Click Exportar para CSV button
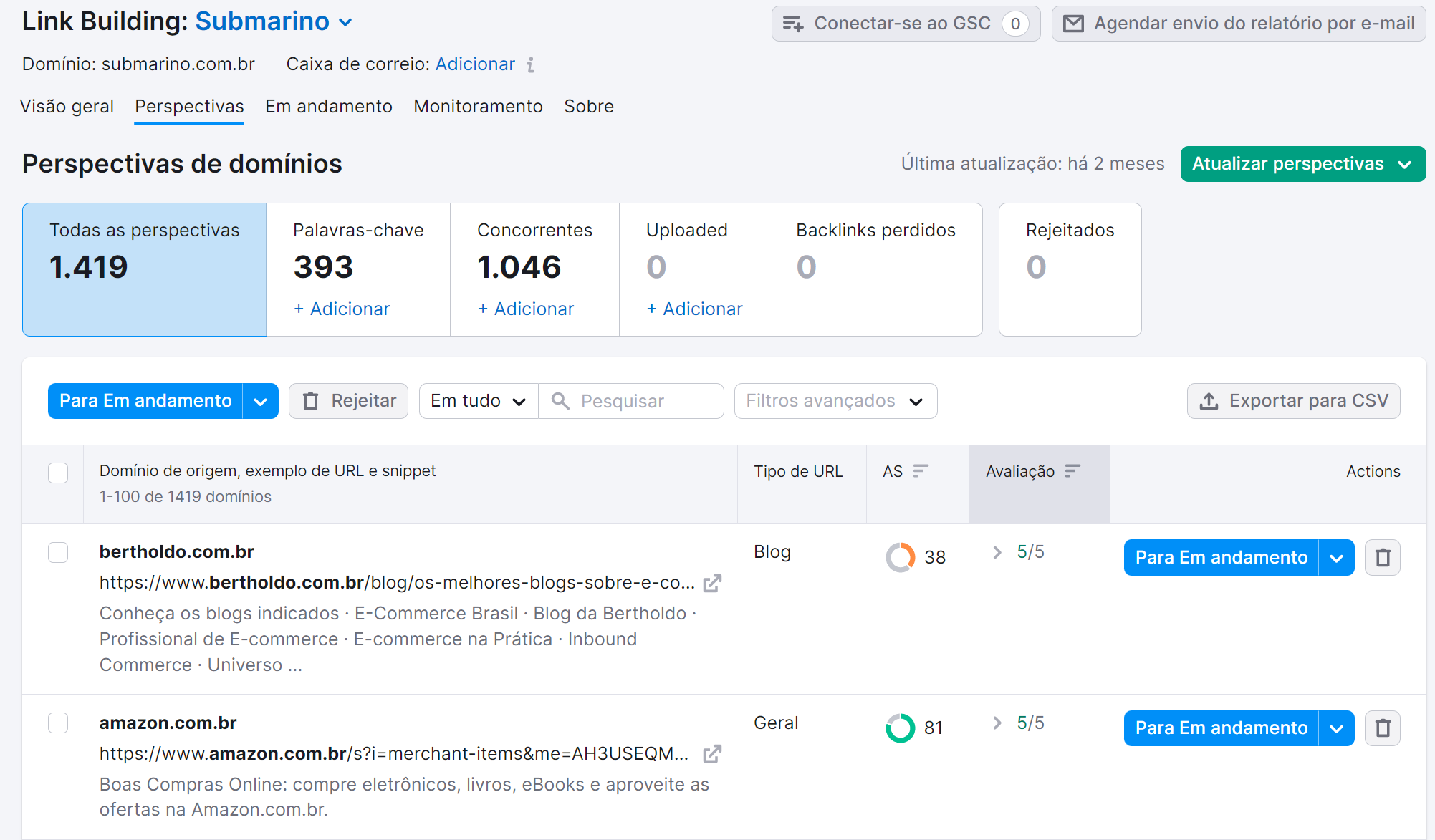This screenshot has height=840, width=1435. [x=1294, y=401]
